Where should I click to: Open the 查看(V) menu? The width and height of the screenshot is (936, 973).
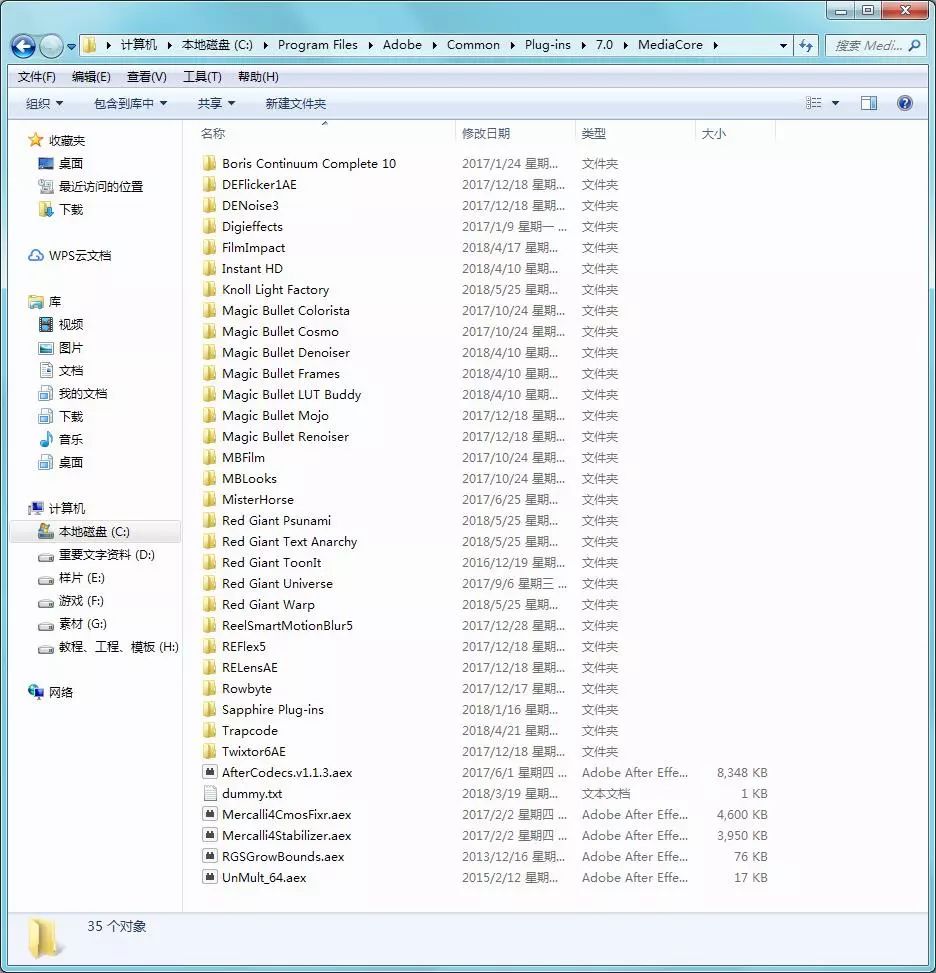point(146,76)
